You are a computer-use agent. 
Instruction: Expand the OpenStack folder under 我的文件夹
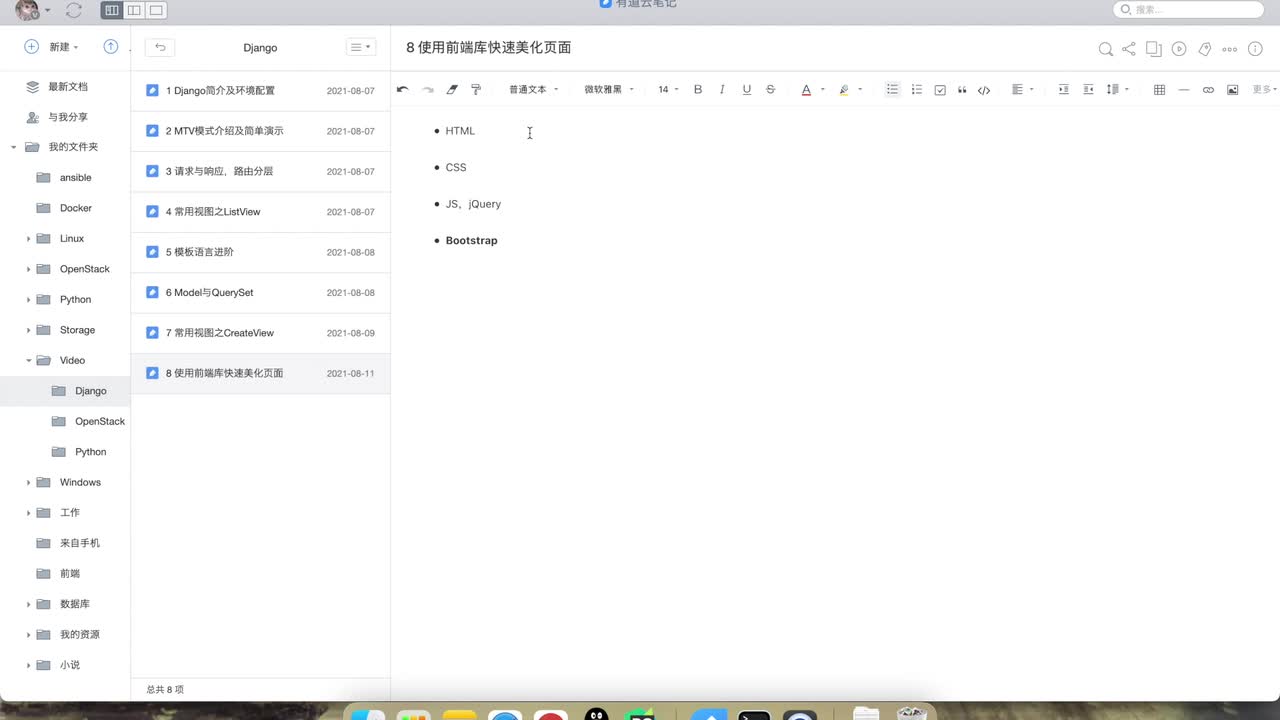(28, 270)
